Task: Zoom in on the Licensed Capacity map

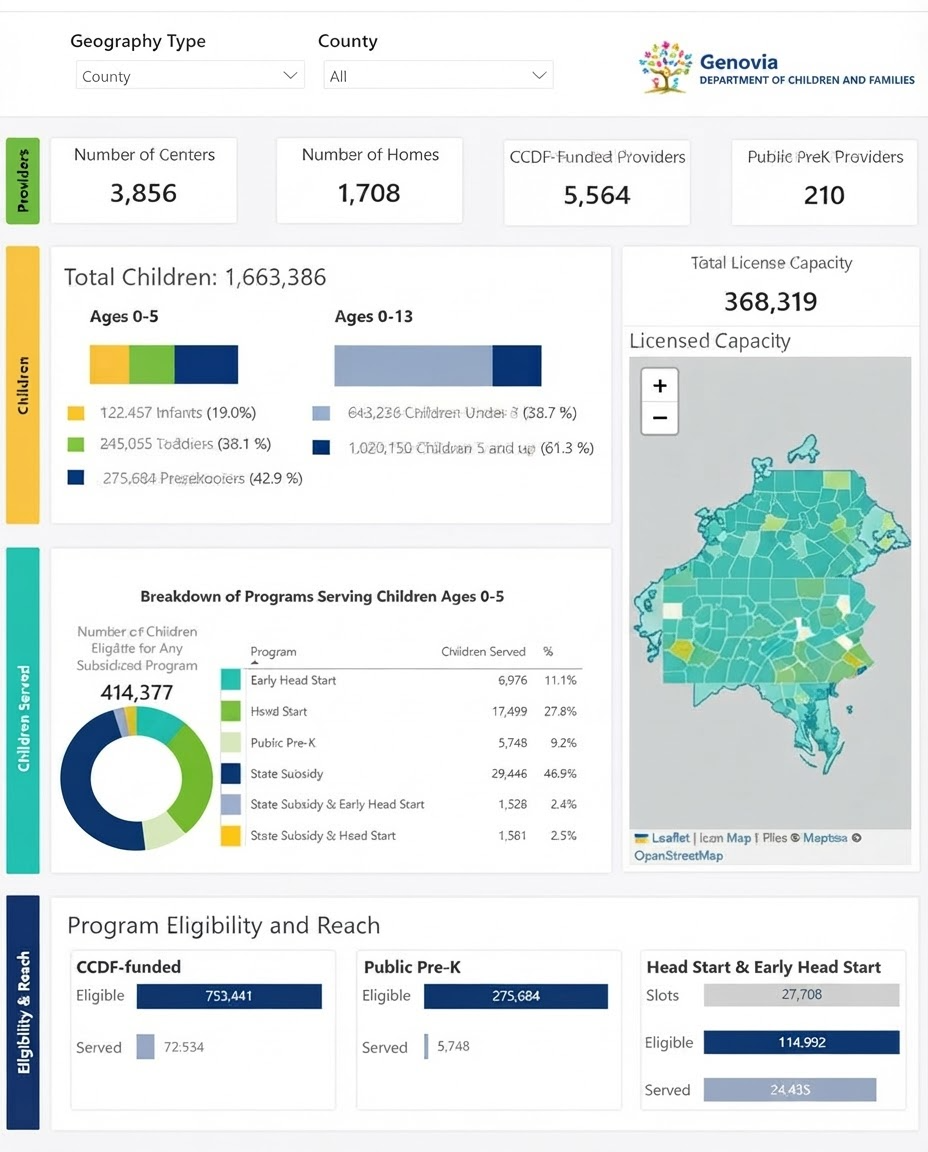Action: [x=660, y=386]
